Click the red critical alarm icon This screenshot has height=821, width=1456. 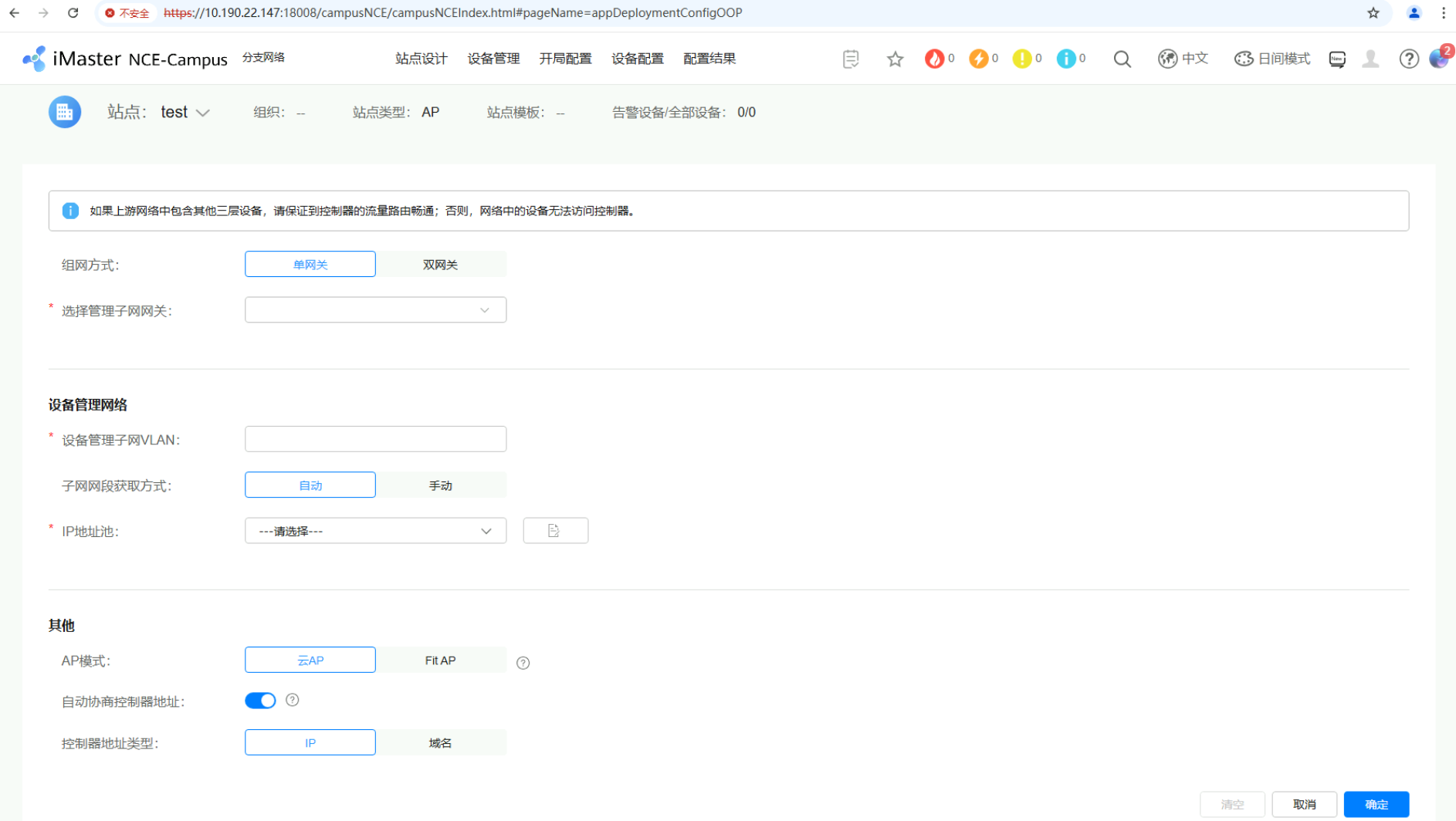point(934,59)
